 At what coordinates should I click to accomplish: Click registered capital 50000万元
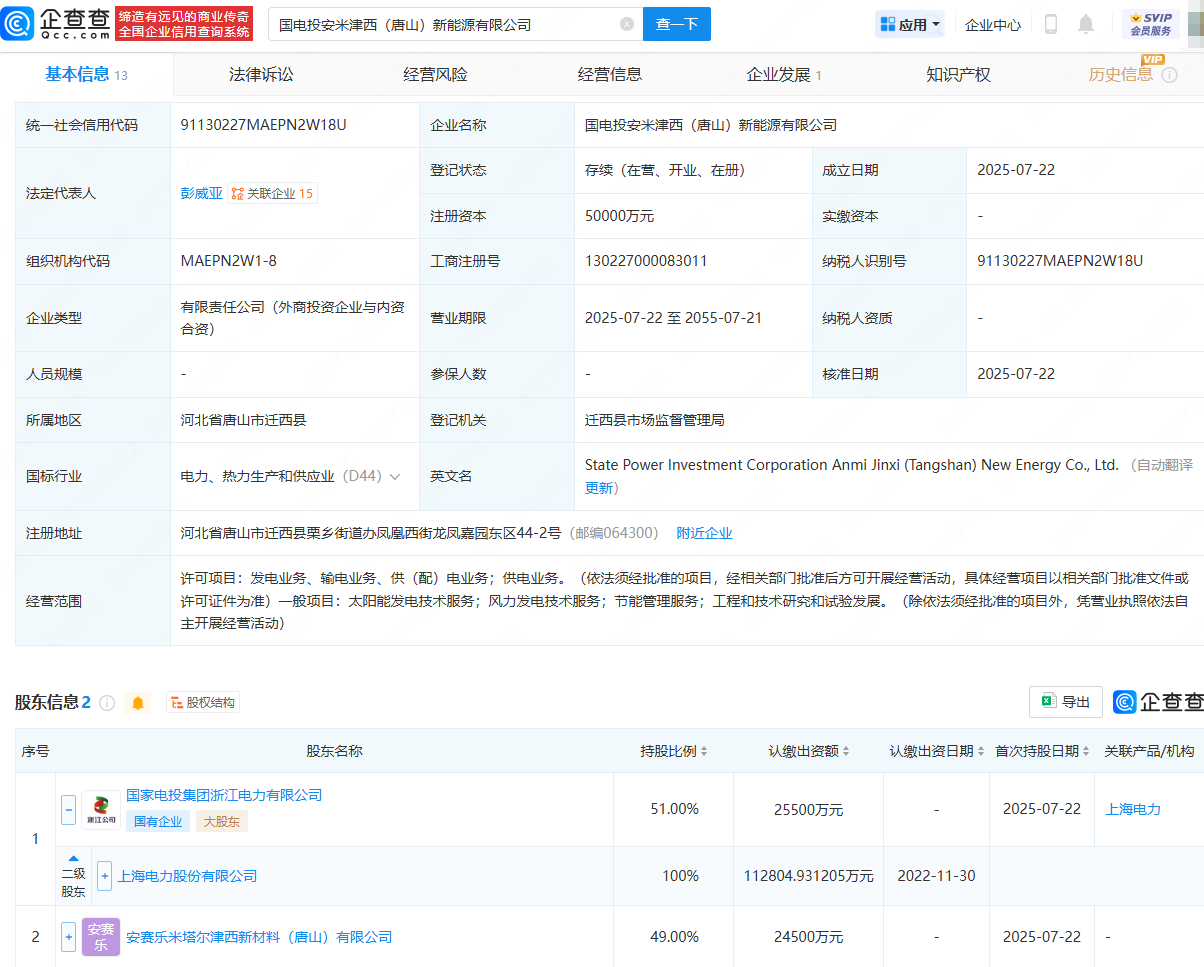[x=619, y=215]
